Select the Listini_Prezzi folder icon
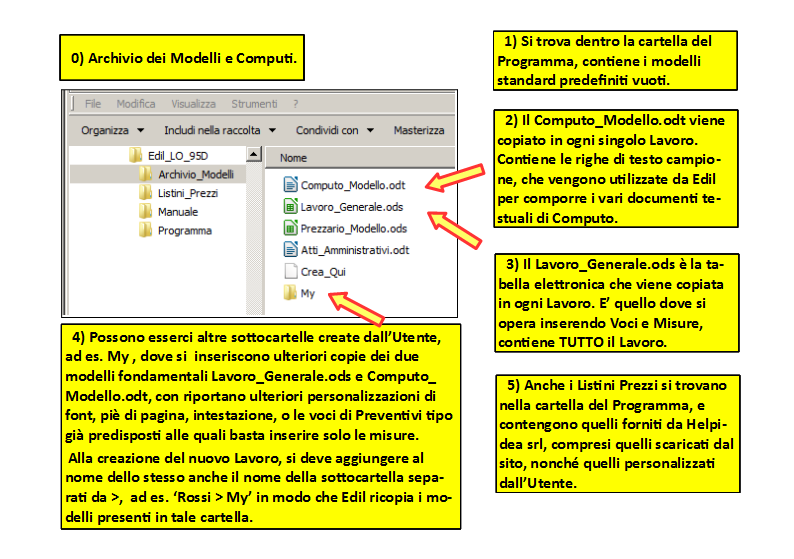The image size is (794, 559). tap(145, 193)
